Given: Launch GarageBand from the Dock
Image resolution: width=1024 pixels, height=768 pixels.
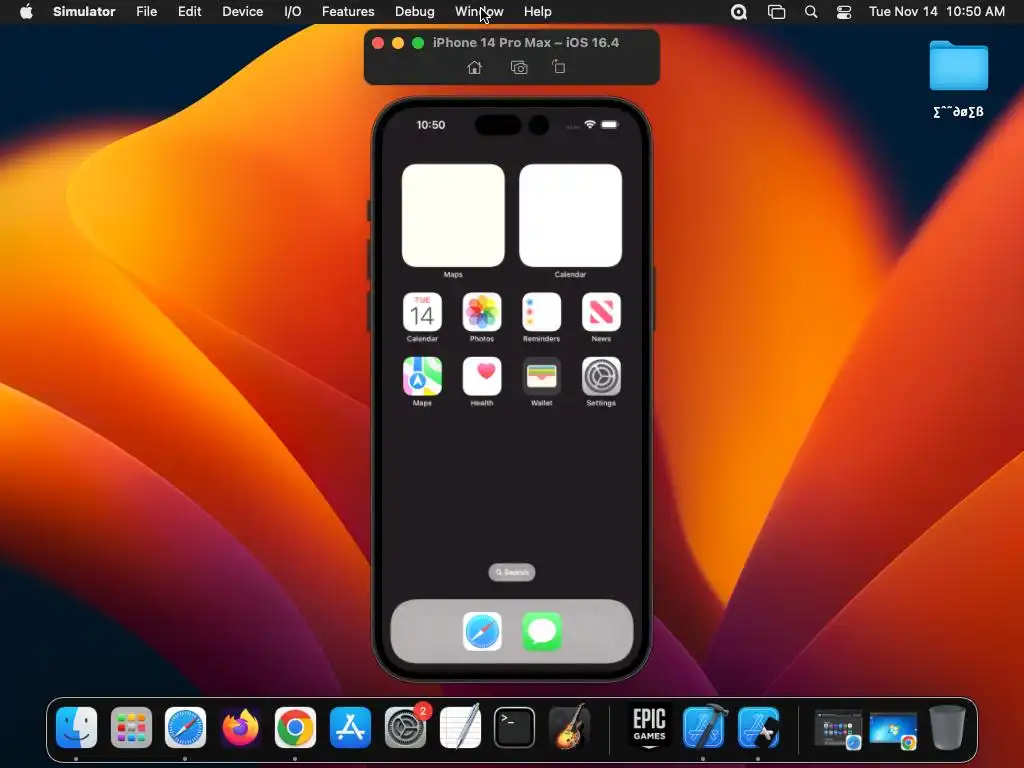Looking at the screenshot, I should coord(569,727).
